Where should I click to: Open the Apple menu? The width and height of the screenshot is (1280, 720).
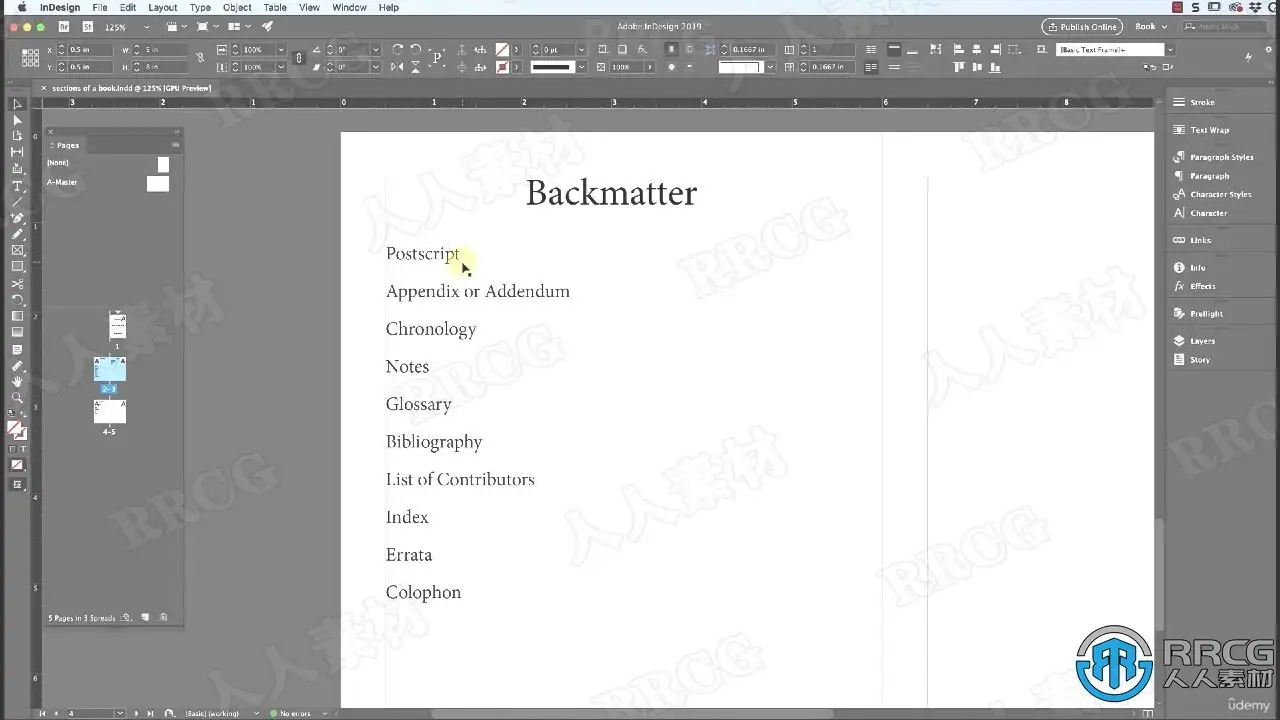pos(22,7)
